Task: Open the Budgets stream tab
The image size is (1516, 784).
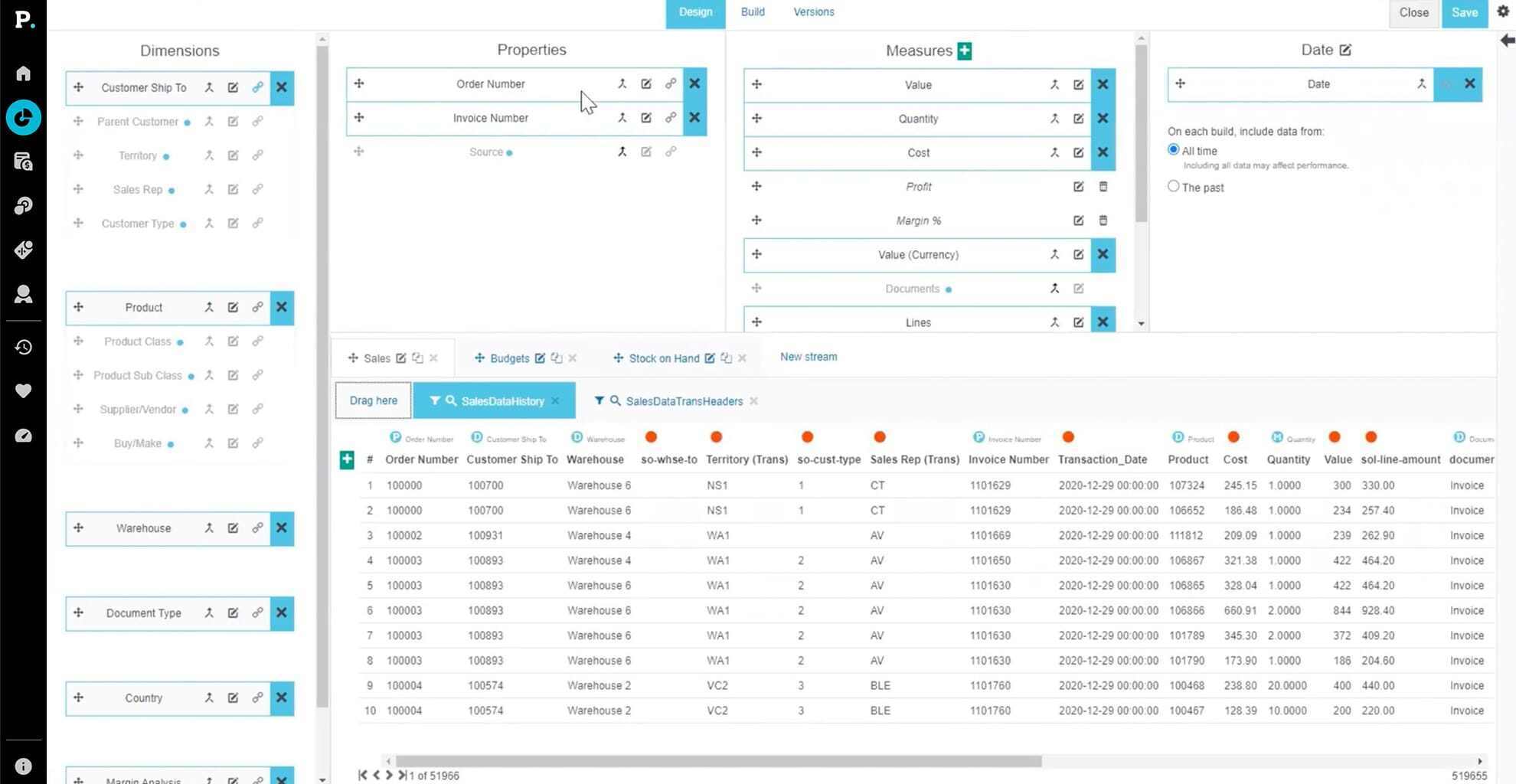Action: [x=509, y=358]
